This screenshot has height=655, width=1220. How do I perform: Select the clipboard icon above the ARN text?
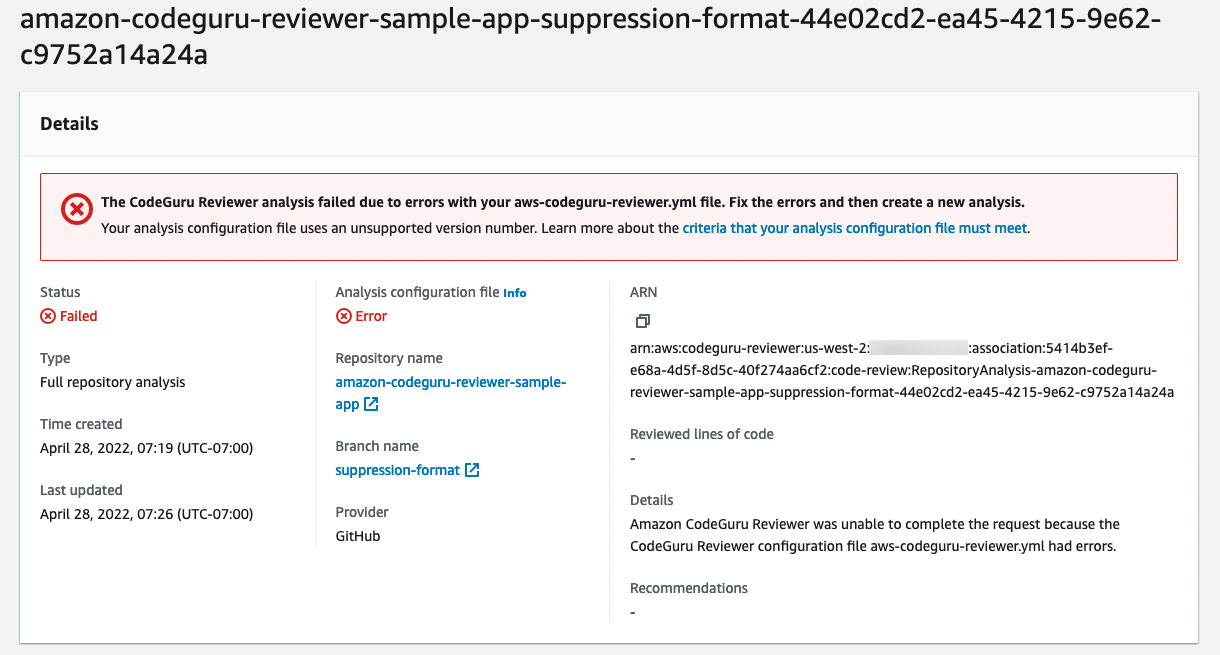pyautogui.click(x=642, y=320)
